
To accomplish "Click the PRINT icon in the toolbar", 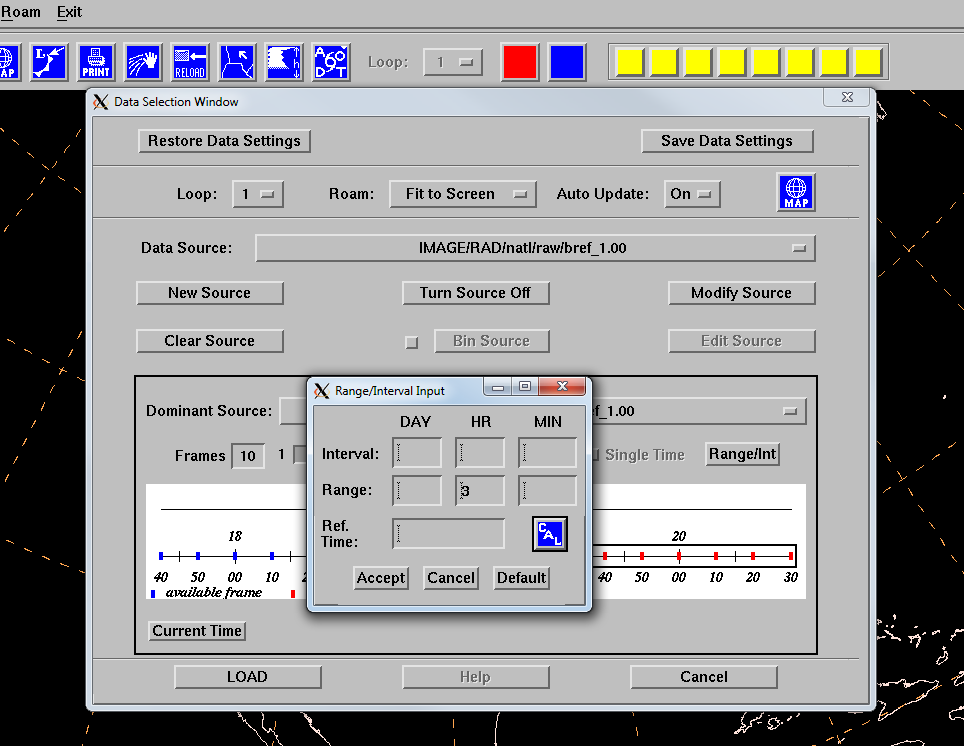I will coord(96,62).
